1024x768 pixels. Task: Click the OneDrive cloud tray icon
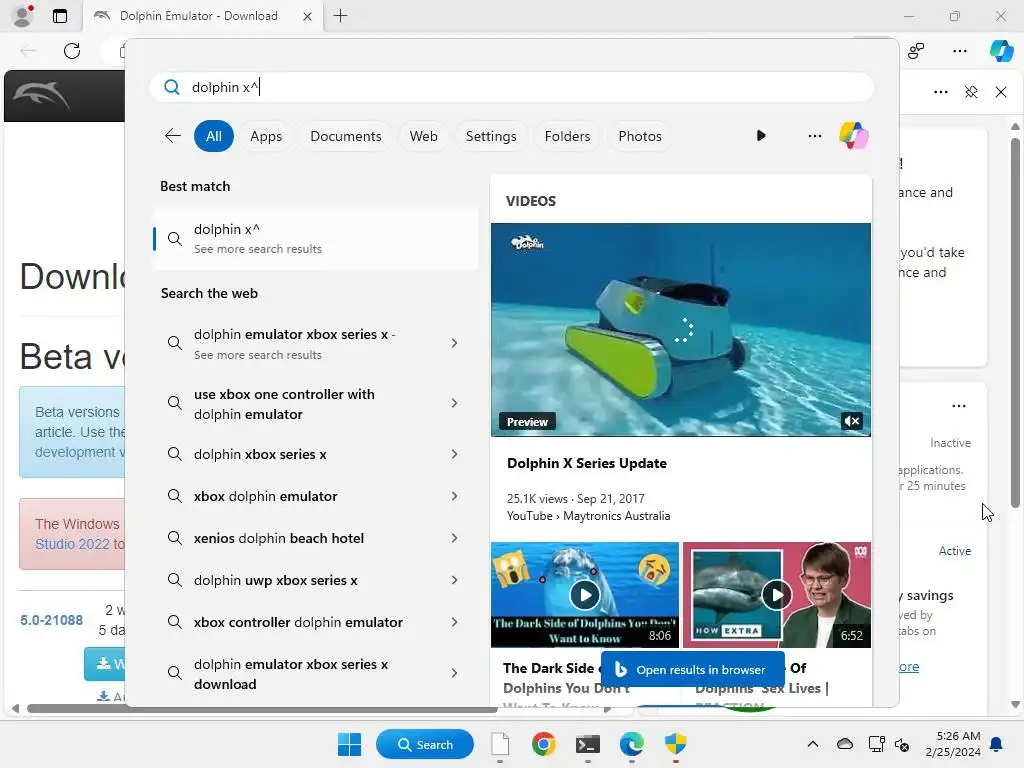[844, 744]
